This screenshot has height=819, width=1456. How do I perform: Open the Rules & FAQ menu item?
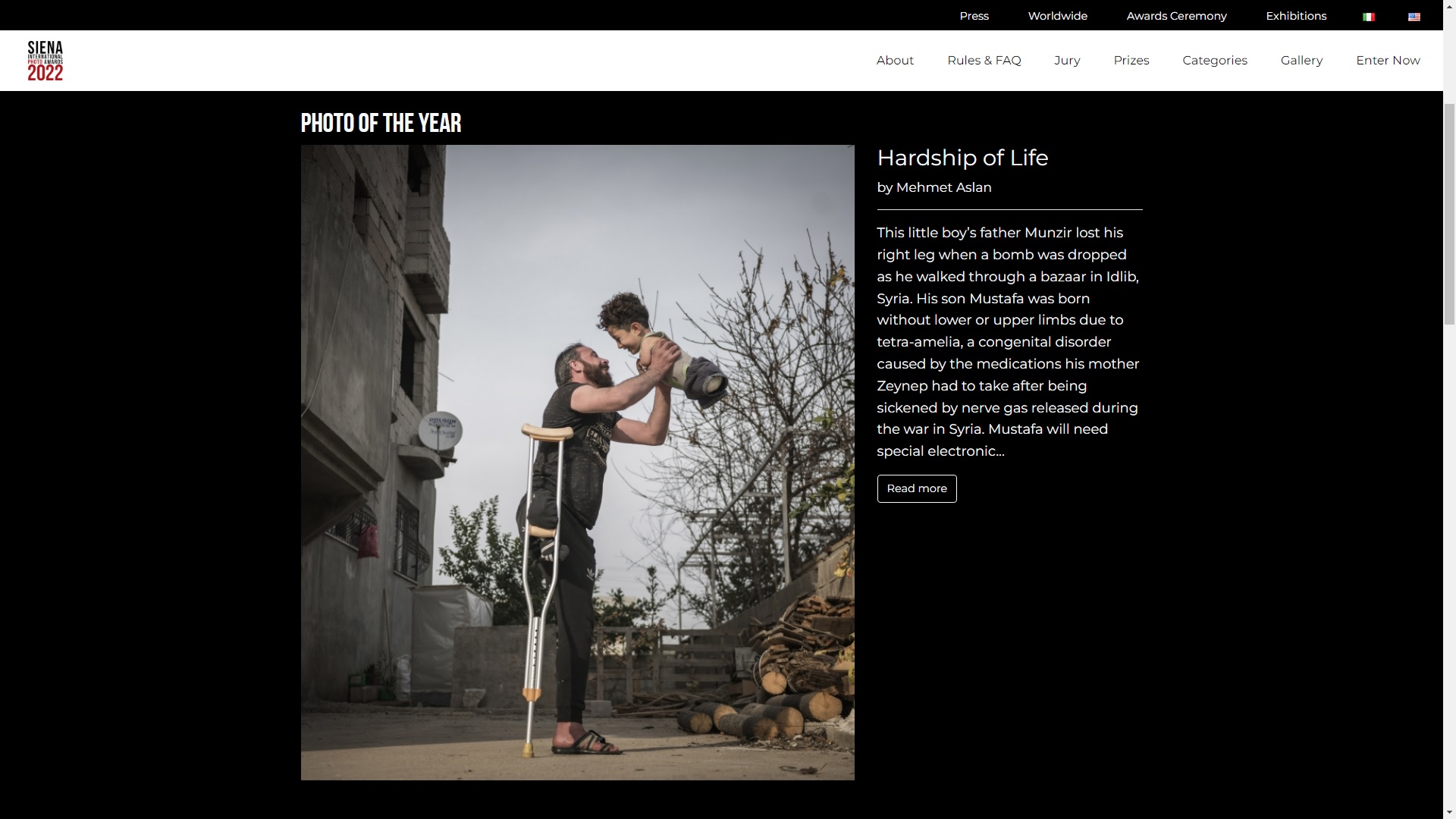984,61
